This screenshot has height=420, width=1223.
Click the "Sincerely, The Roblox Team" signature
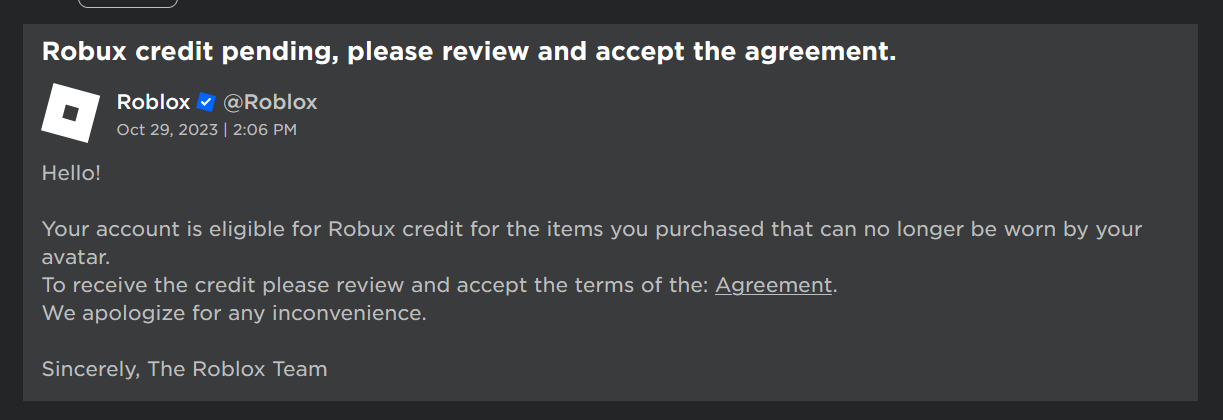point(184,369)
